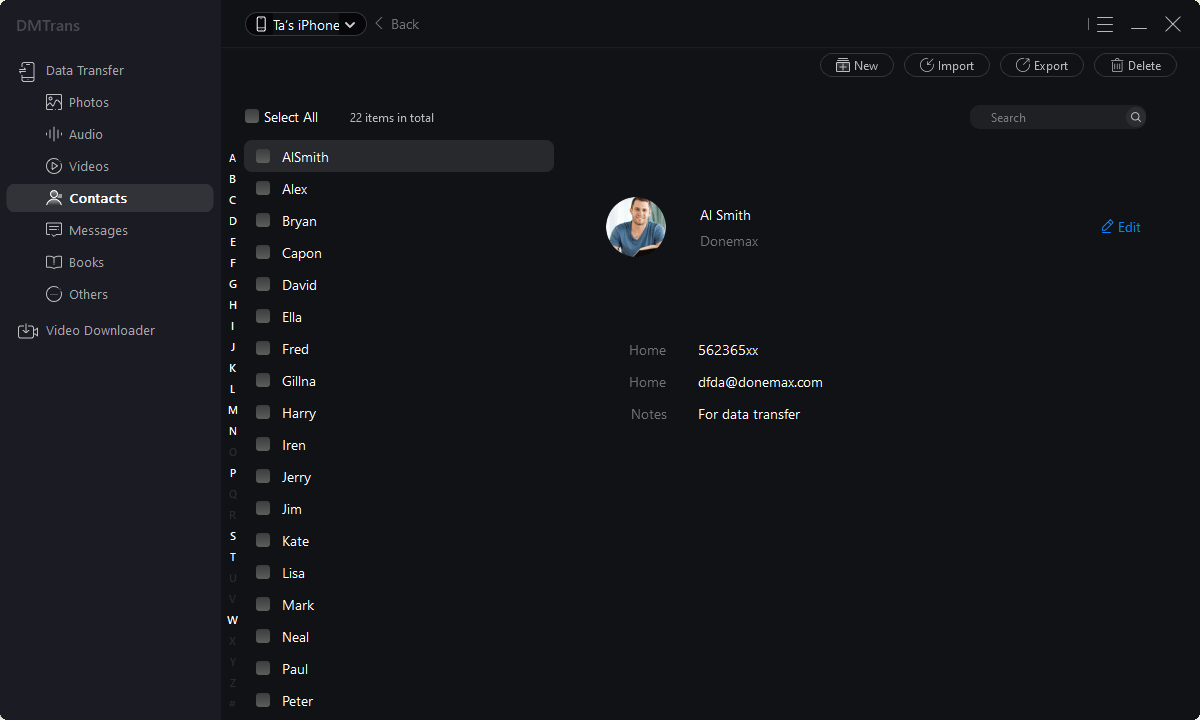Export contacts with the Export button

click(1042, 65)
